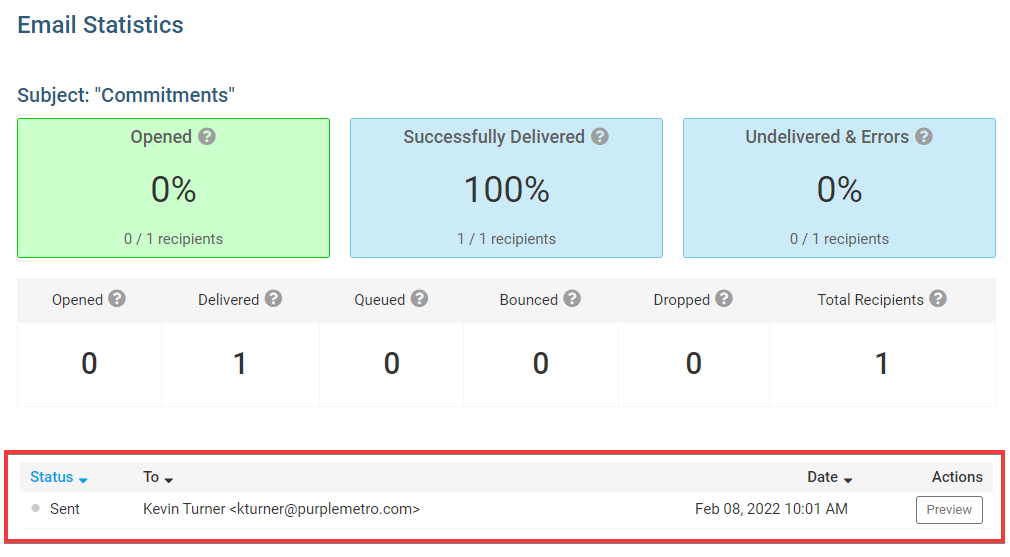Click help icon beside Undelivered & Errors

coord(924,137)
